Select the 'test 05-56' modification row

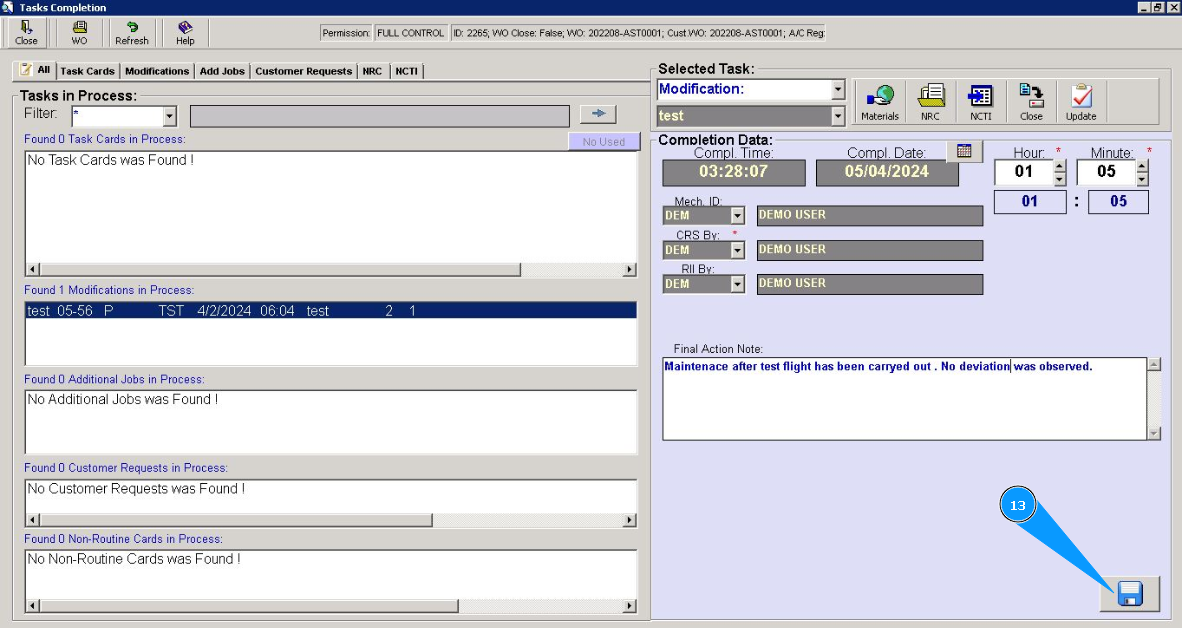click(x=330, y=311)
